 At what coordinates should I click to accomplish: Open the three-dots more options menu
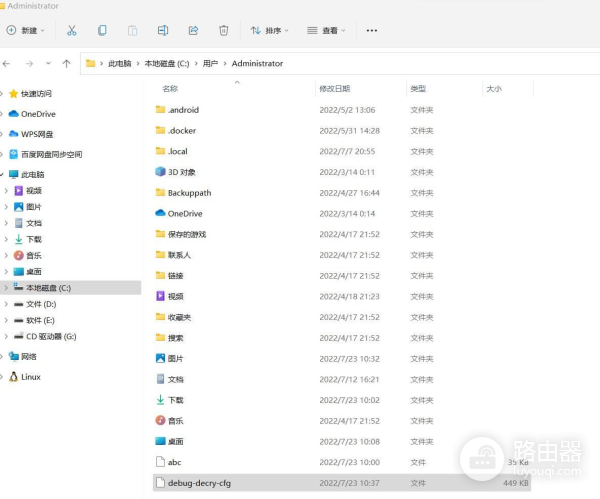(x=372, y=30)
